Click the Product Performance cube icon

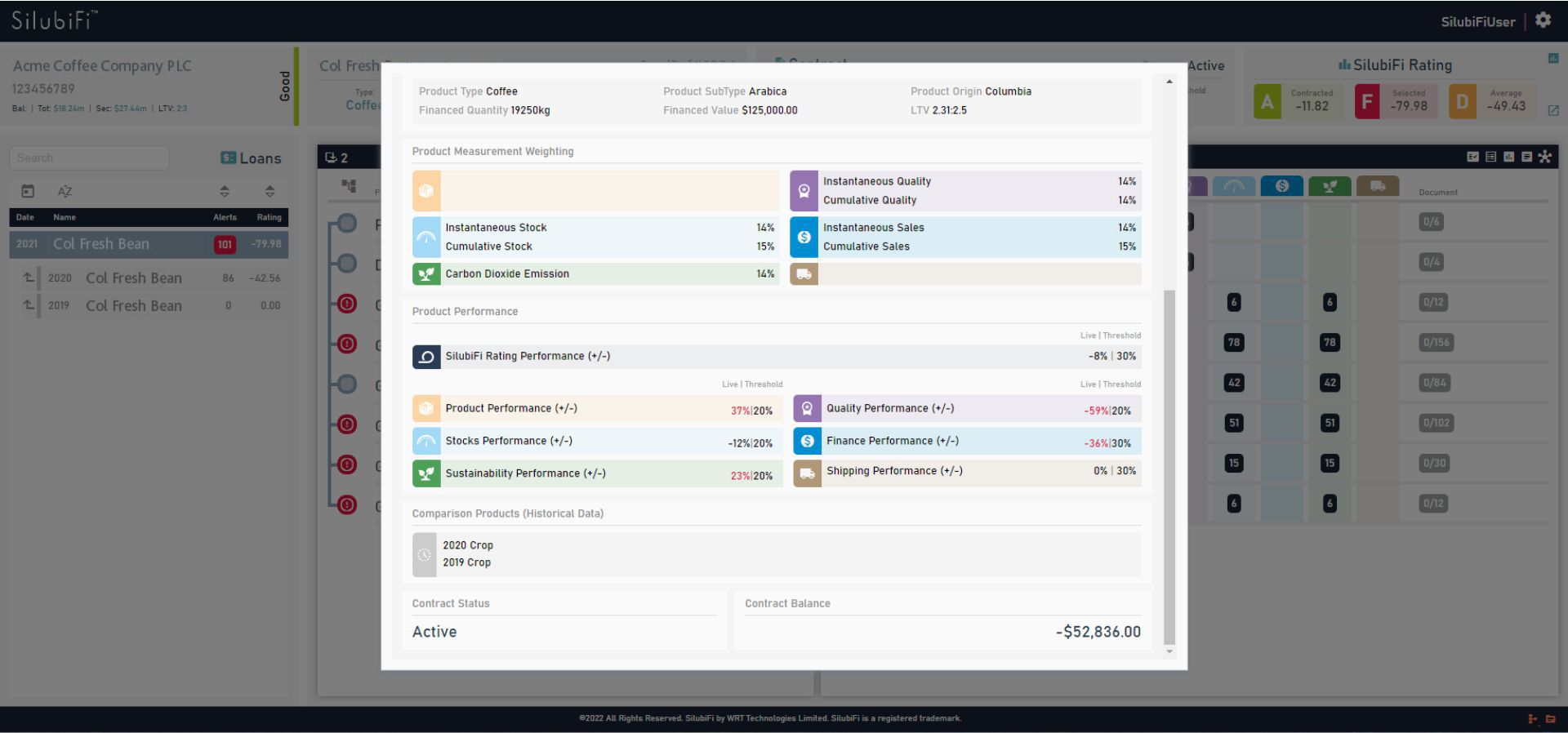click(x=426, y=409)
